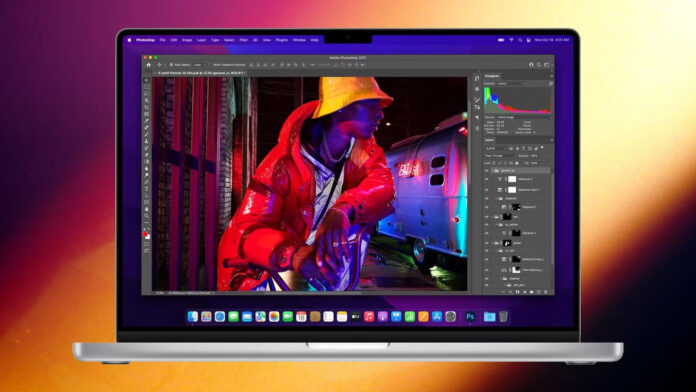Select the Clone Stamp tool
This screenshot has width=696, height=392.
coord(147,141)
